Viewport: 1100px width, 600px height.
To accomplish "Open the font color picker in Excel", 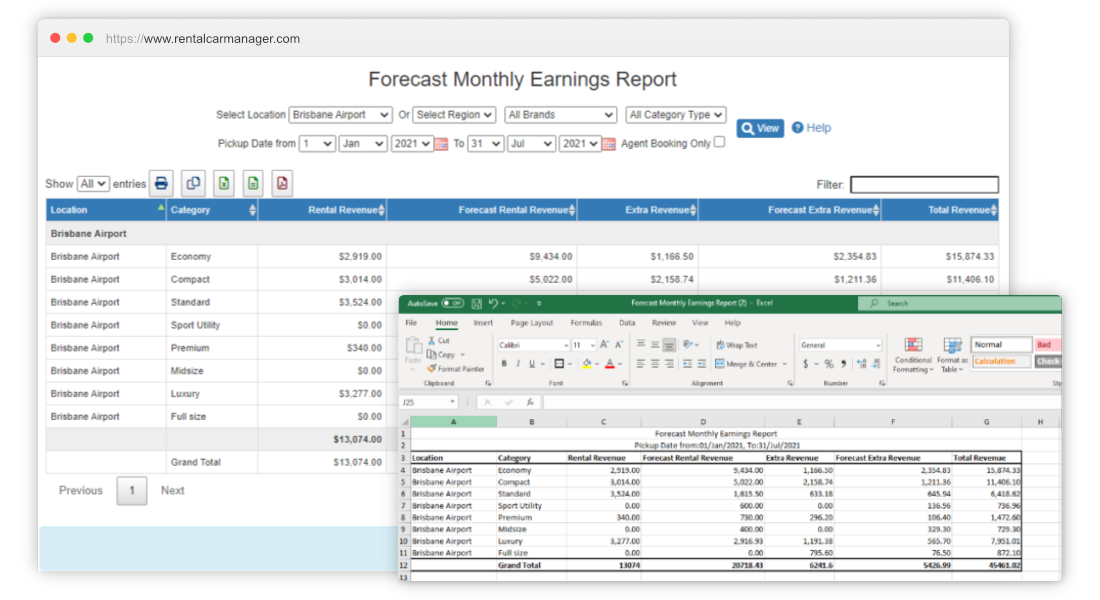I will [610, 365].
